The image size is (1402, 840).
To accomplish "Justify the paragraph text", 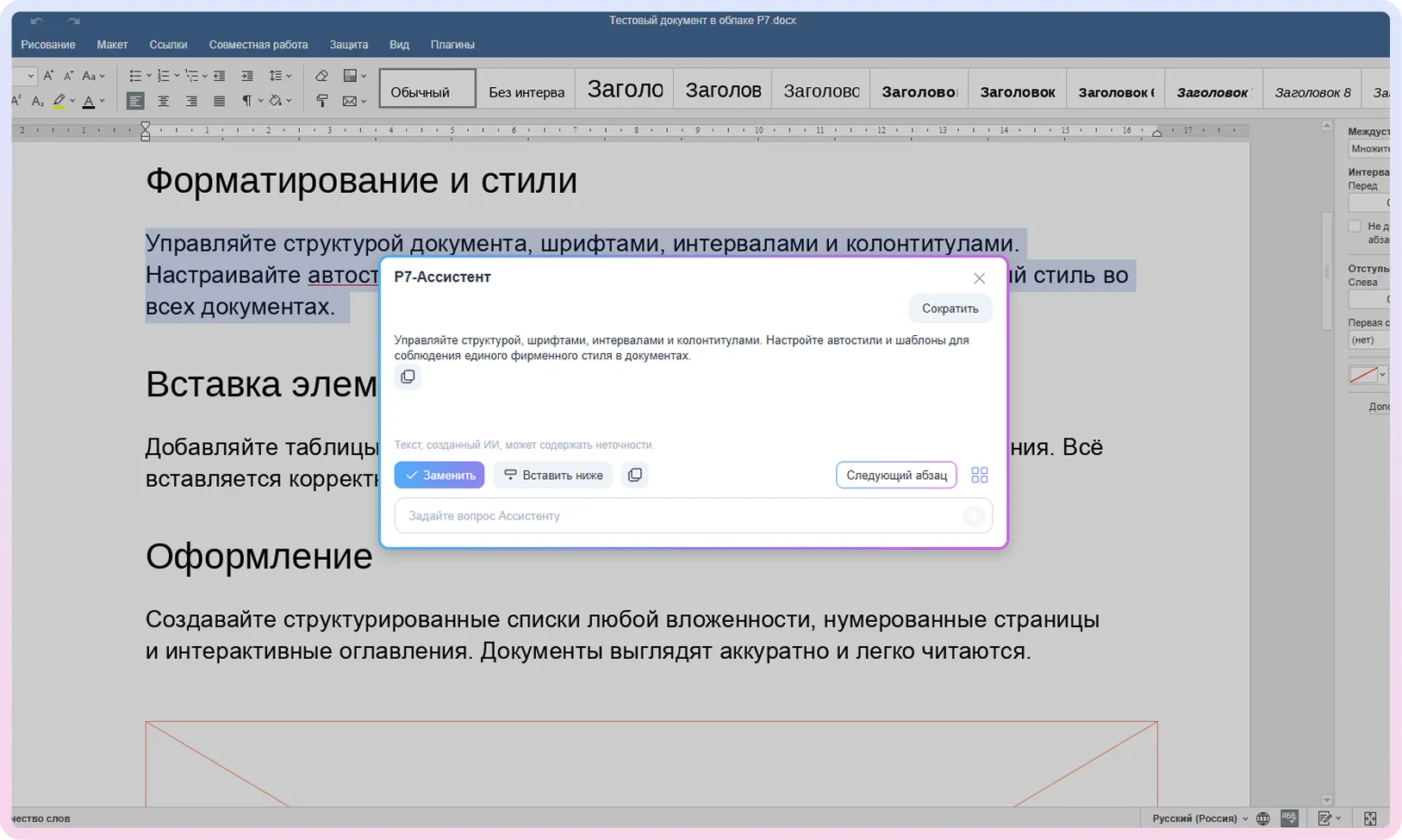I will [x=219, y=102].
